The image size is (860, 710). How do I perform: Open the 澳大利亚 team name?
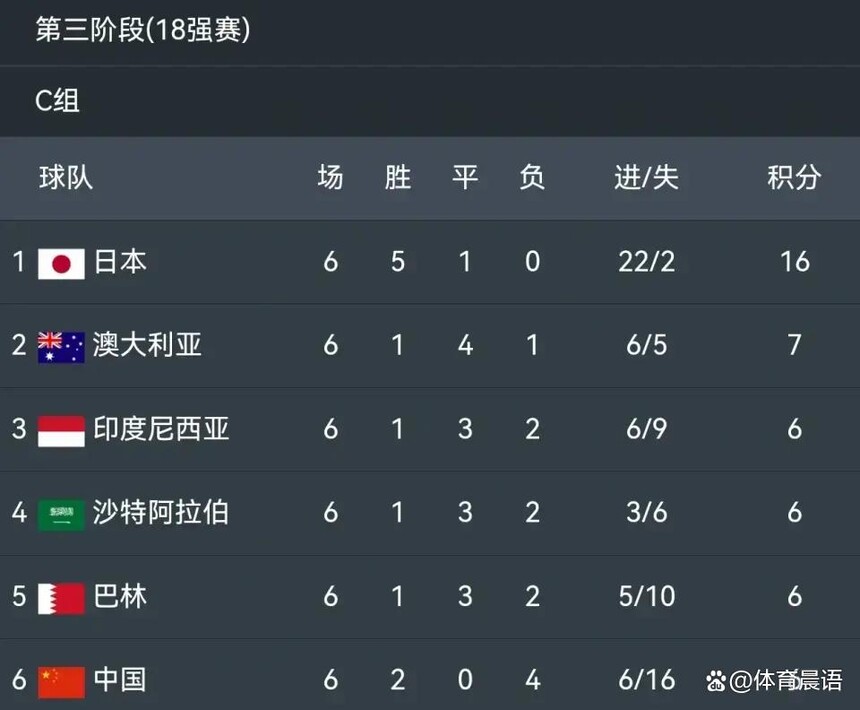147,345
